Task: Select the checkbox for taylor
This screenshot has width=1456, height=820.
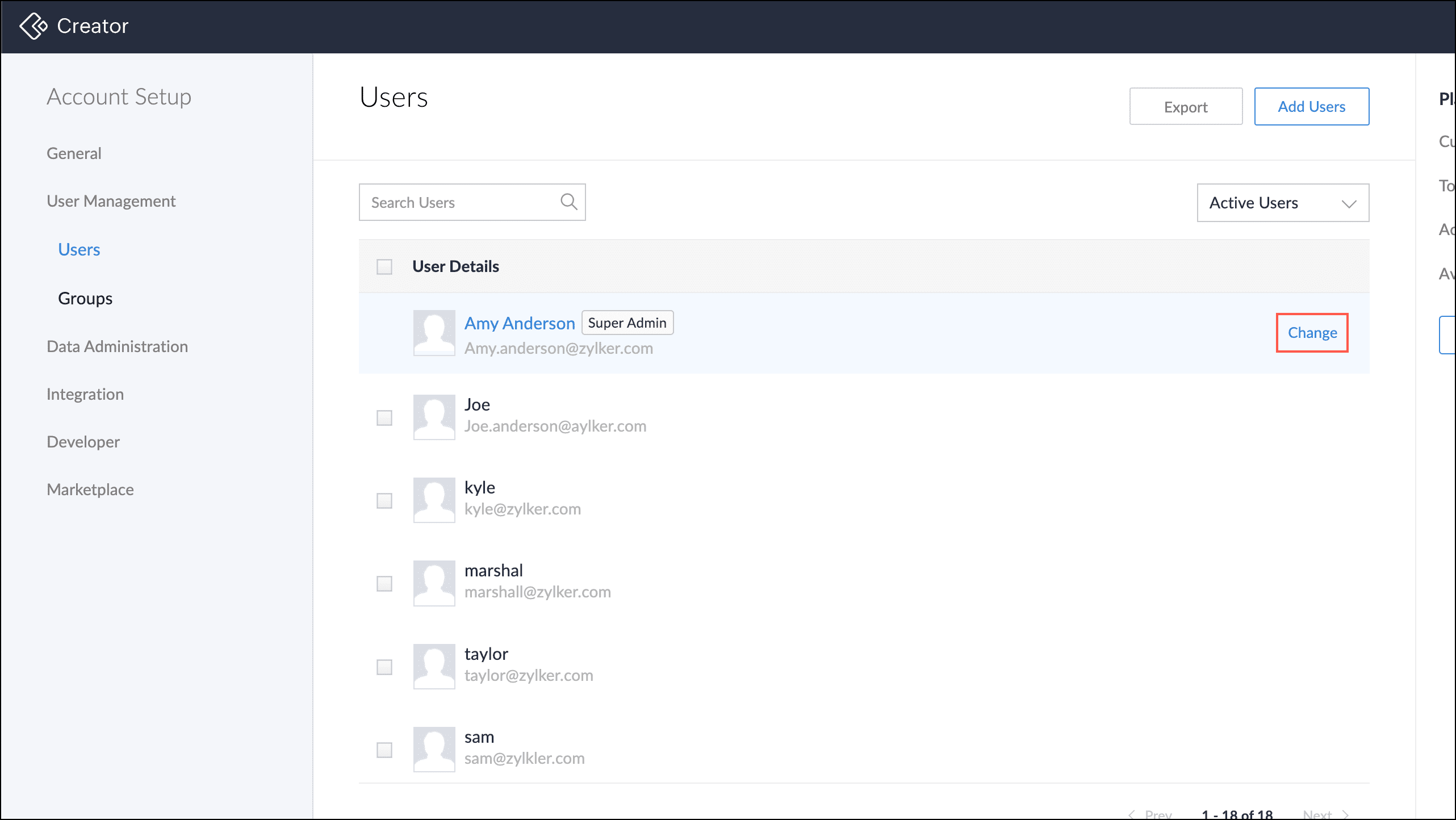Action: [384, 667]
